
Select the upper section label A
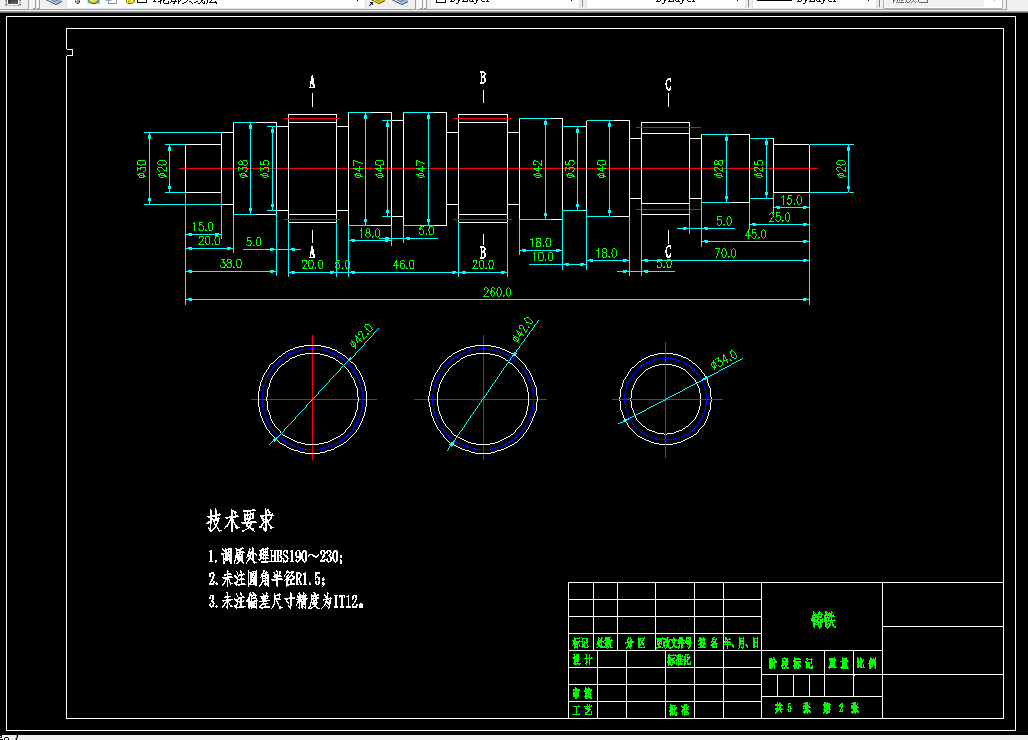coord(312,83)
